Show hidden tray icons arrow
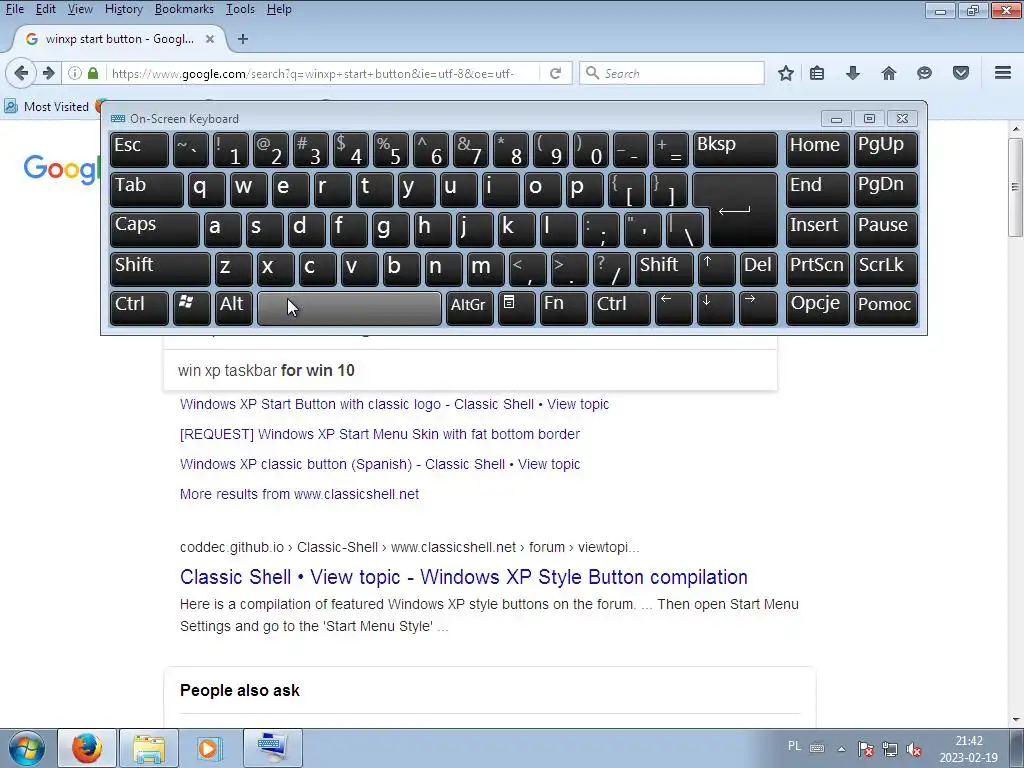 pyautogui.click(x=841, y=749)
